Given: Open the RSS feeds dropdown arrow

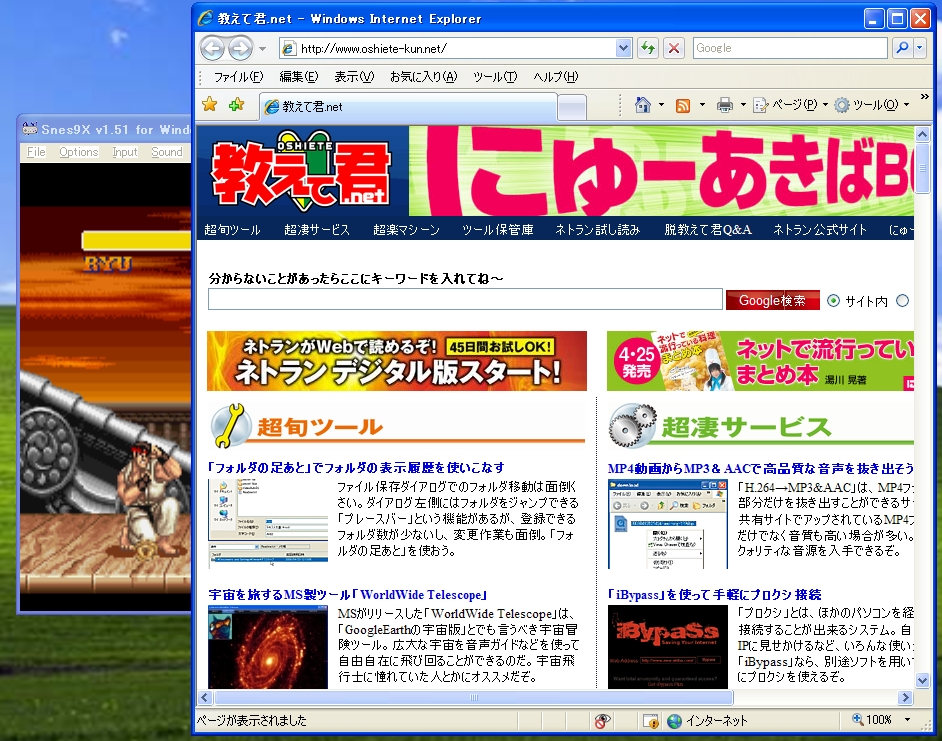Looking at the screenshot, I should pyautogui.click(x=702, y=105).
